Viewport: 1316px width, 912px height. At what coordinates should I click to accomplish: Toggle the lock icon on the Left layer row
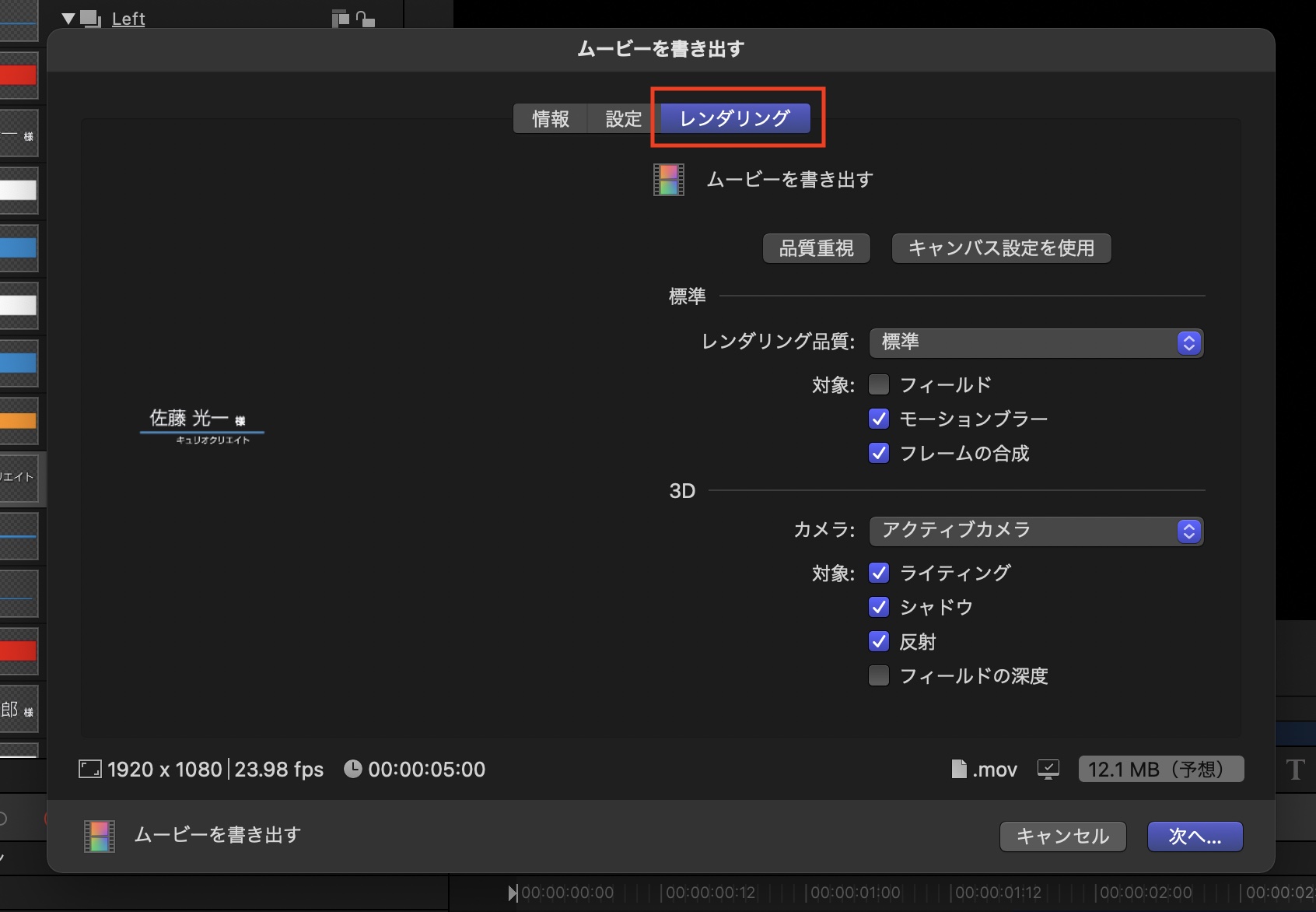[365, 18]
